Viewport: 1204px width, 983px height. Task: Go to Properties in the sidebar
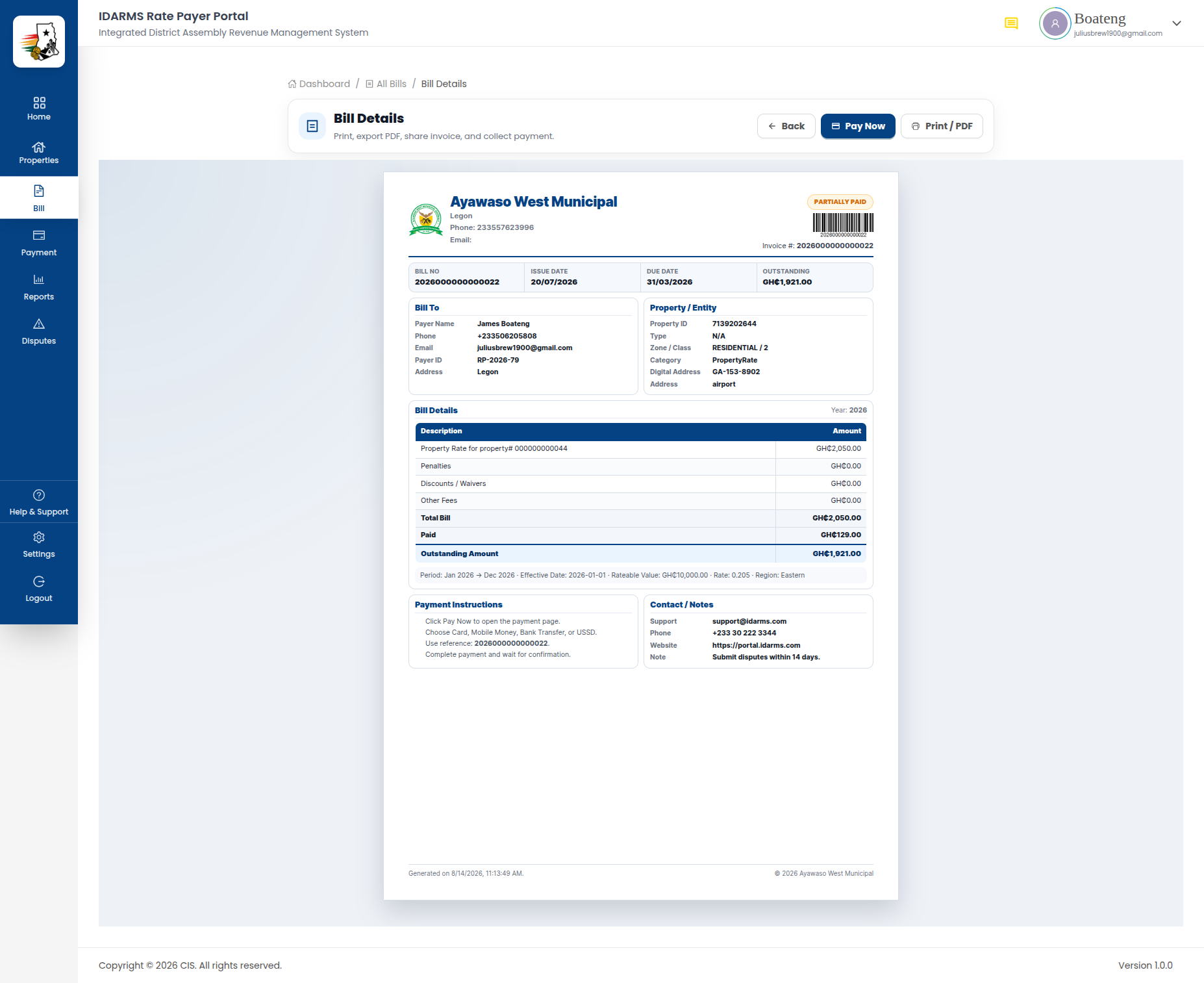tap(39, 153)
